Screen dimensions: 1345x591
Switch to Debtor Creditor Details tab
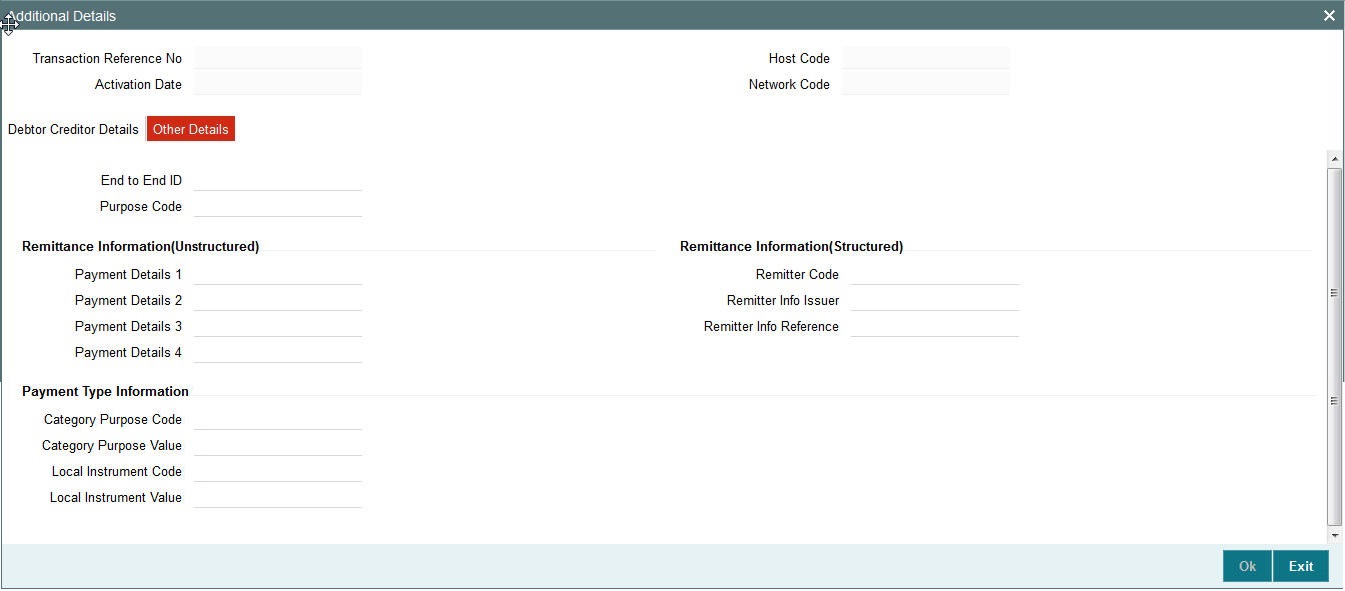[73, 129]
